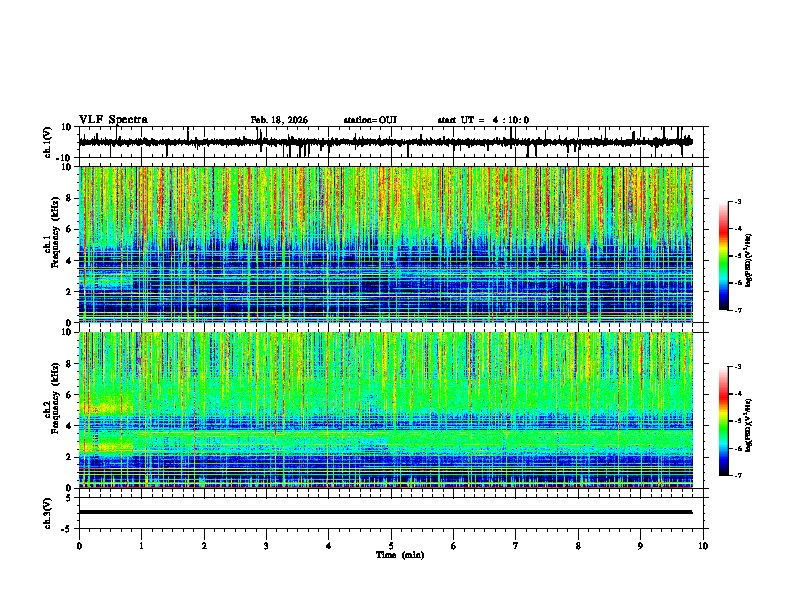Select the date "Feb. 18, 2026"

(x=279, y=120)
